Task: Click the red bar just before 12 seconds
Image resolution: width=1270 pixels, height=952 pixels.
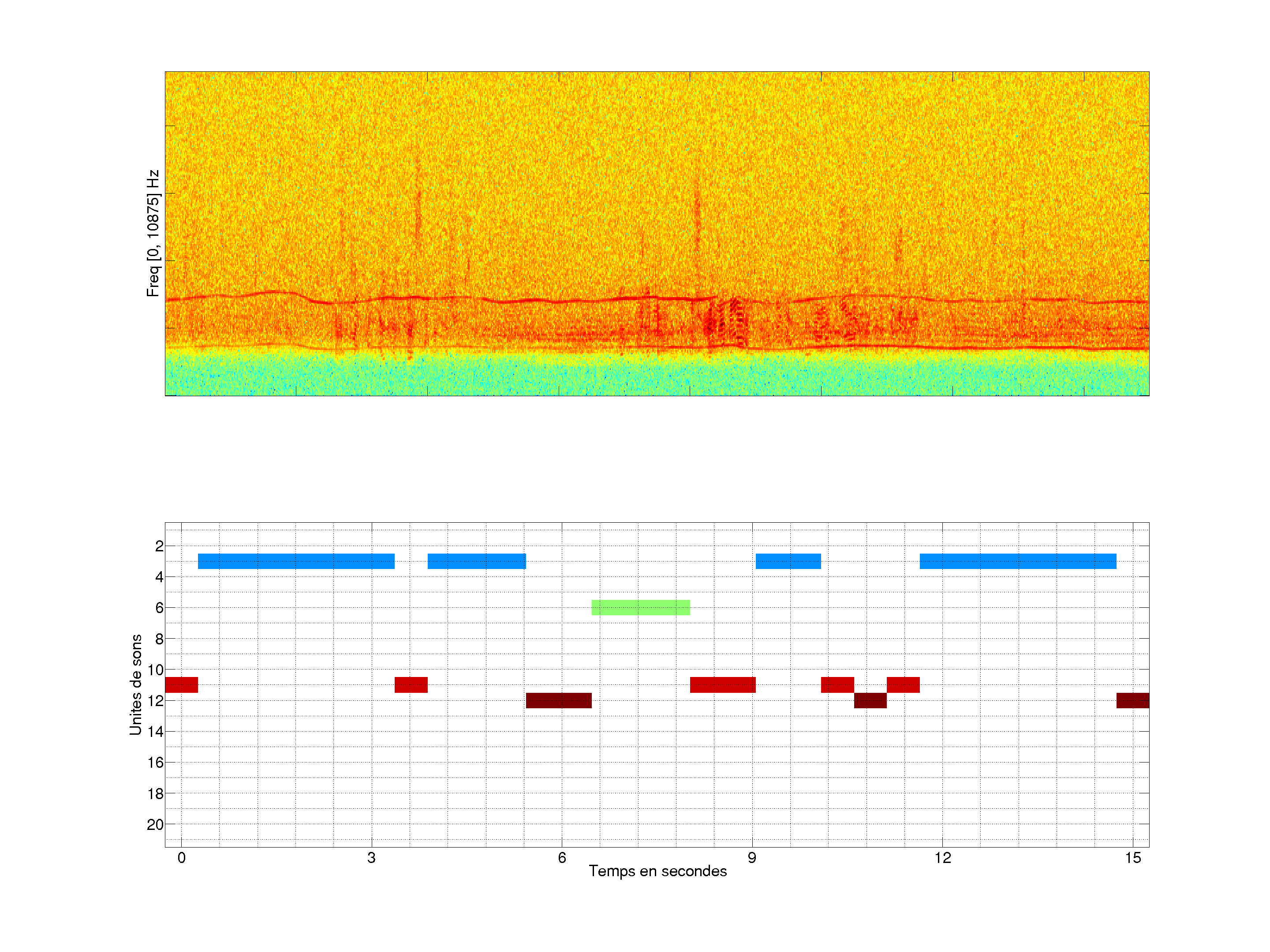Action: pos(903,684)
